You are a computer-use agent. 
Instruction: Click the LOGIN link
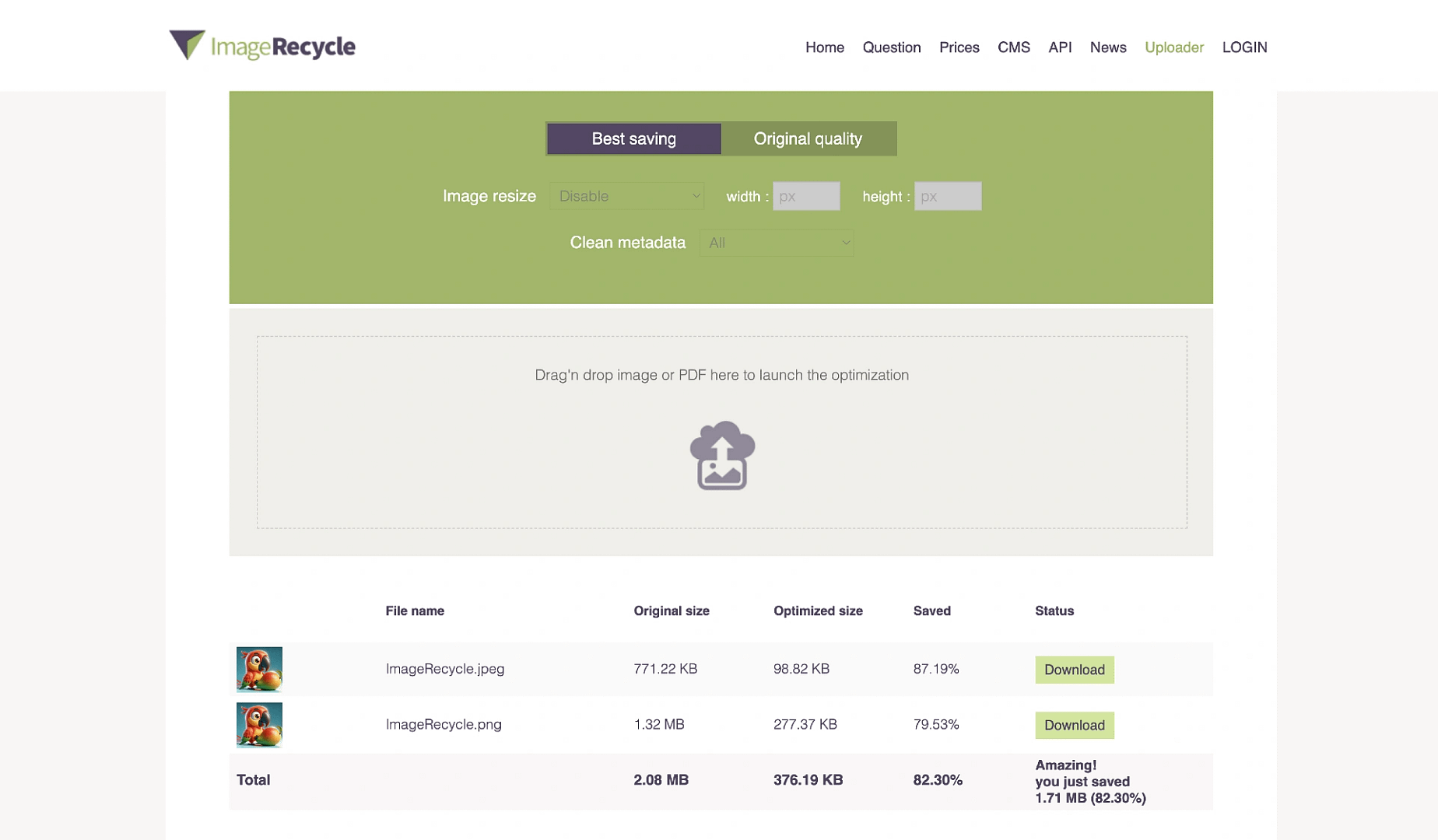click(x=1243, y=47)
